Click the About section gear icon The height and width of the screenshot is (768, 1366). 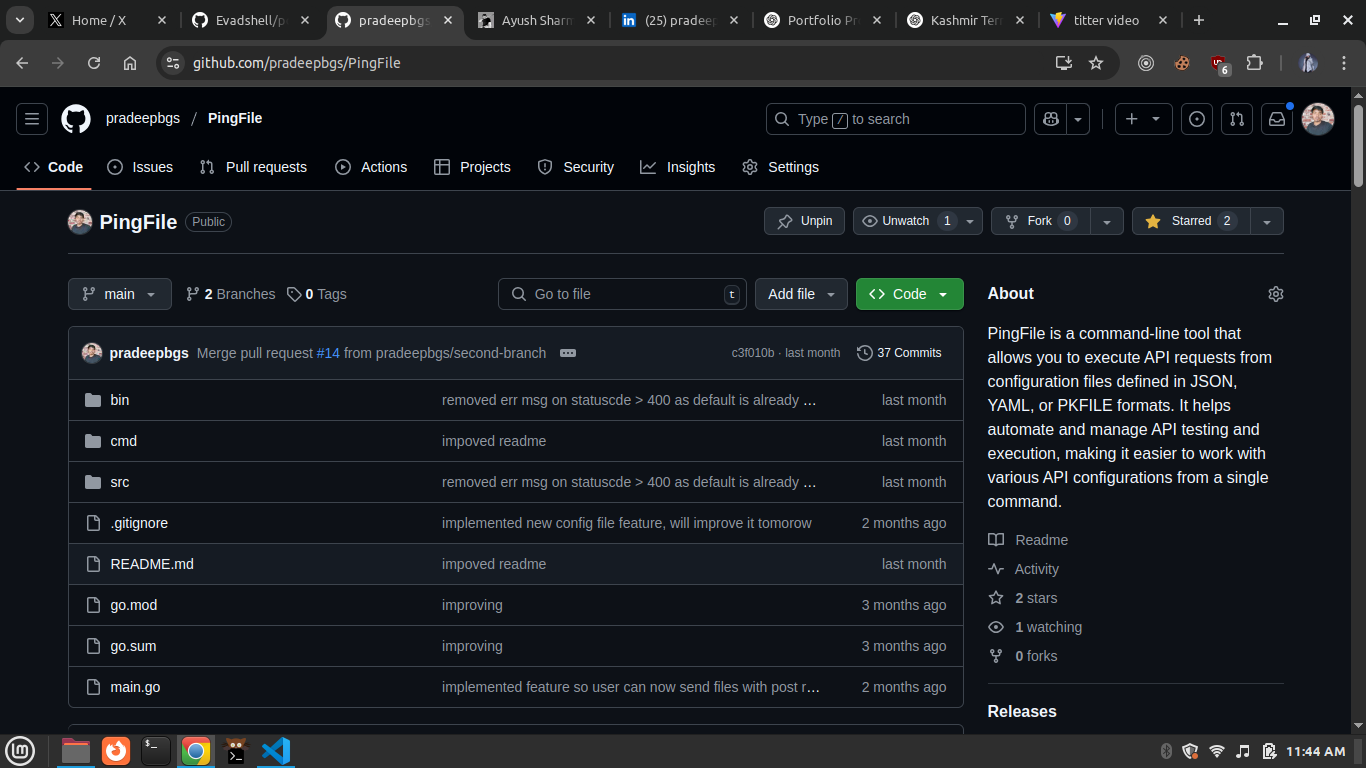click(1275, 294)
